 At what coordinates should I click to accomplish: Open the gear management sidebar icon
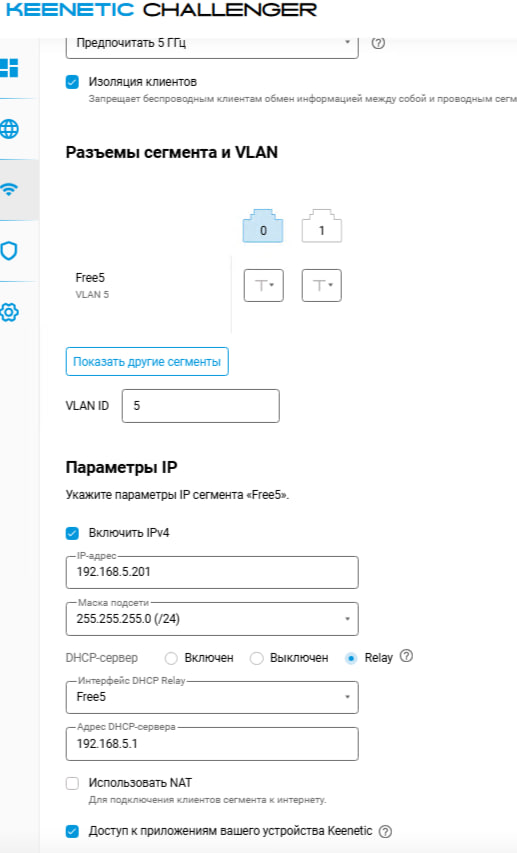tap(9, 312)
